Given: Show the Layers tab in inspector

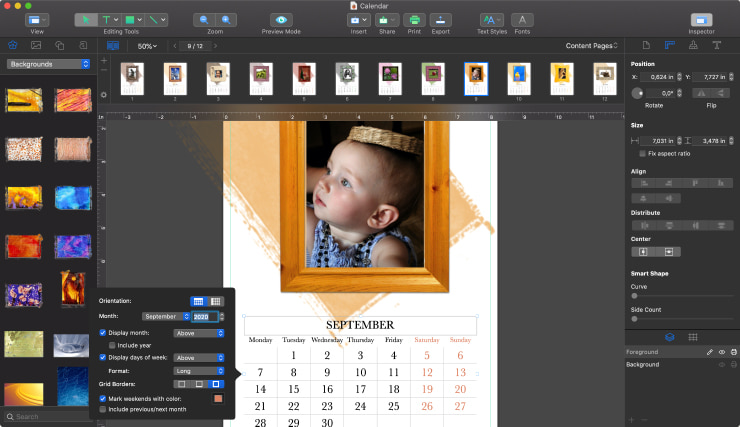Looking at the screenshot, I should click(669, 337).
